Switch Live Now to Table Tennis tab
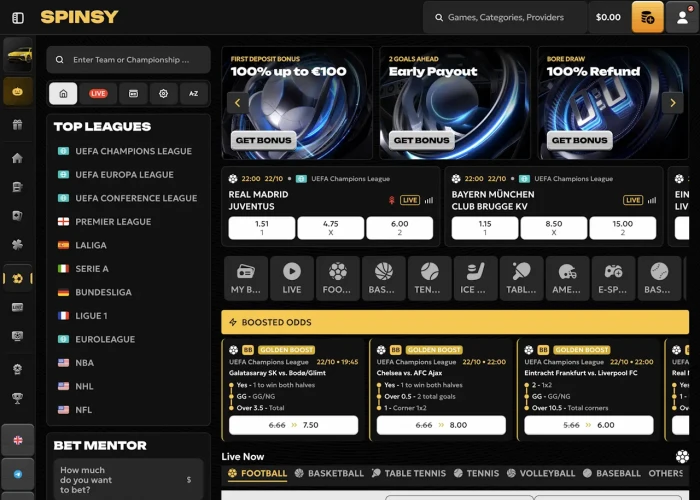 (x=409, y=474)
